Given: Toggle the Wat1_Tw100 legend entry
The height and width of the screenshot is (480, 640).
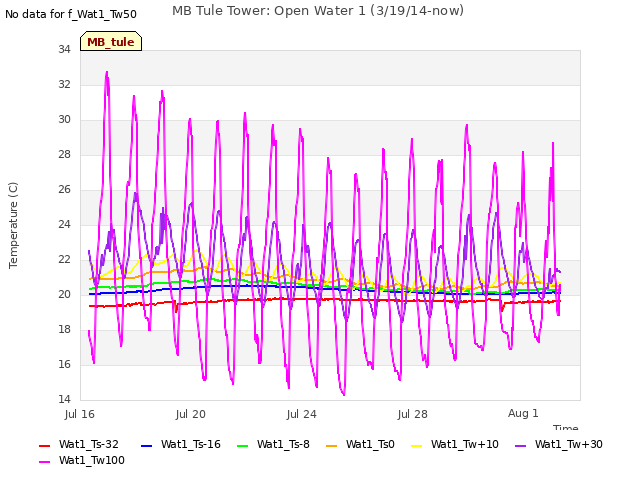Looking at the screenshot, I should point(82,460).
